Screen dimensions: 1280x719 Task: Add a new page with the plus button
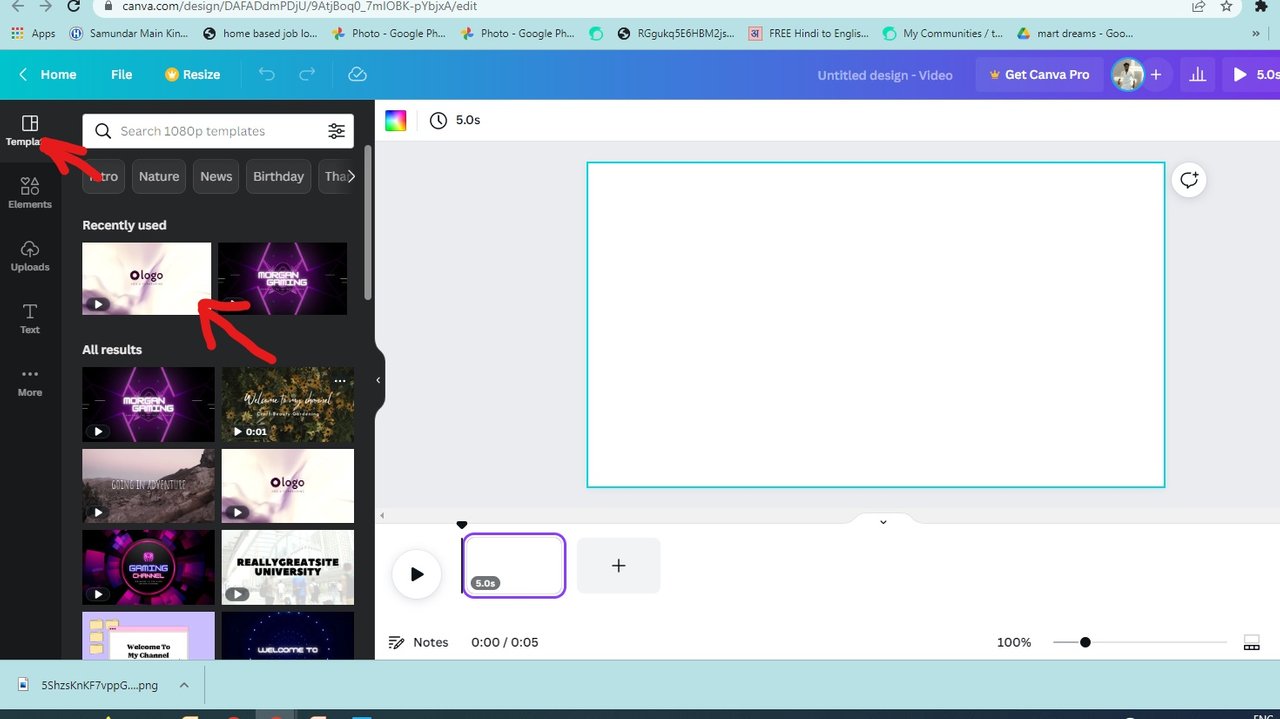(618, 566)
